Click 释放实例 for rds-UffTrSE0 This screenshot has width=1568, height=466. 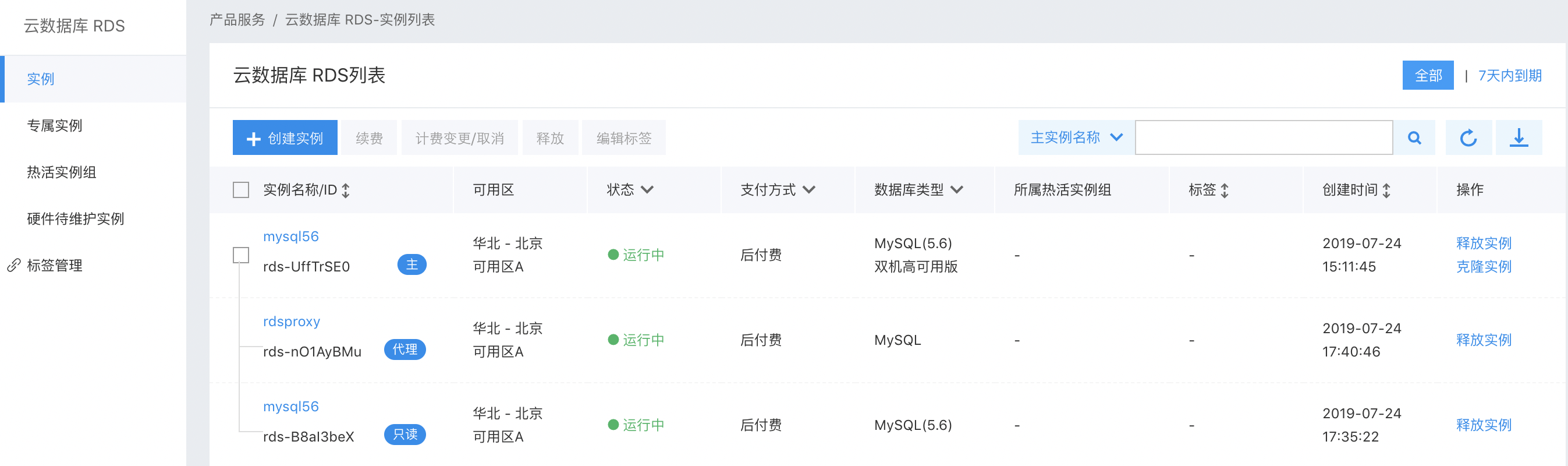tap(1484, 243)
